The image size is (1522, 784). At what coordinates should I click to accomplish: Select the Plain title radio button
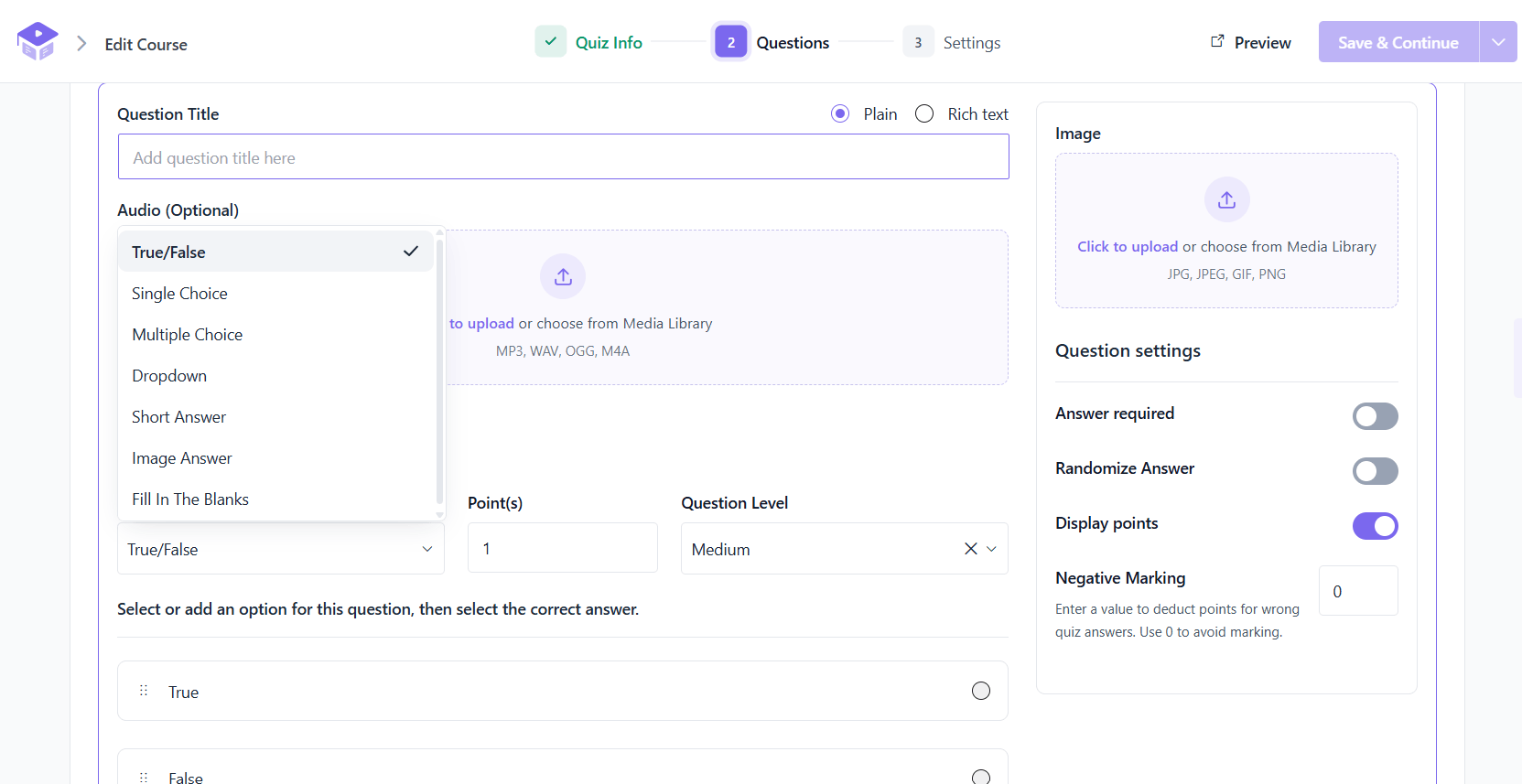[x=840, y=113]
